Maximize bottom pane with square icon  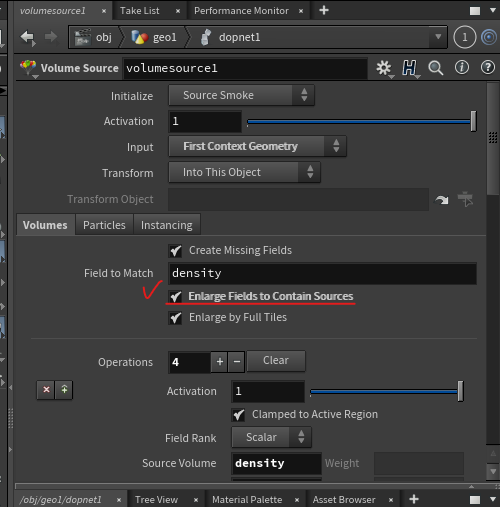(475, 500)
